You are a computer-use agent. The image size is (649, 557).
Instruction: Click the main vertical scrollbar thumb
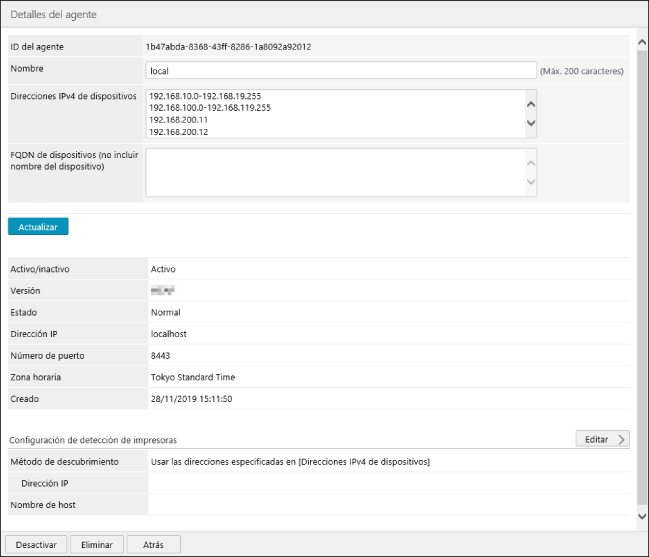pyautogui.click(x=641, y=270)
